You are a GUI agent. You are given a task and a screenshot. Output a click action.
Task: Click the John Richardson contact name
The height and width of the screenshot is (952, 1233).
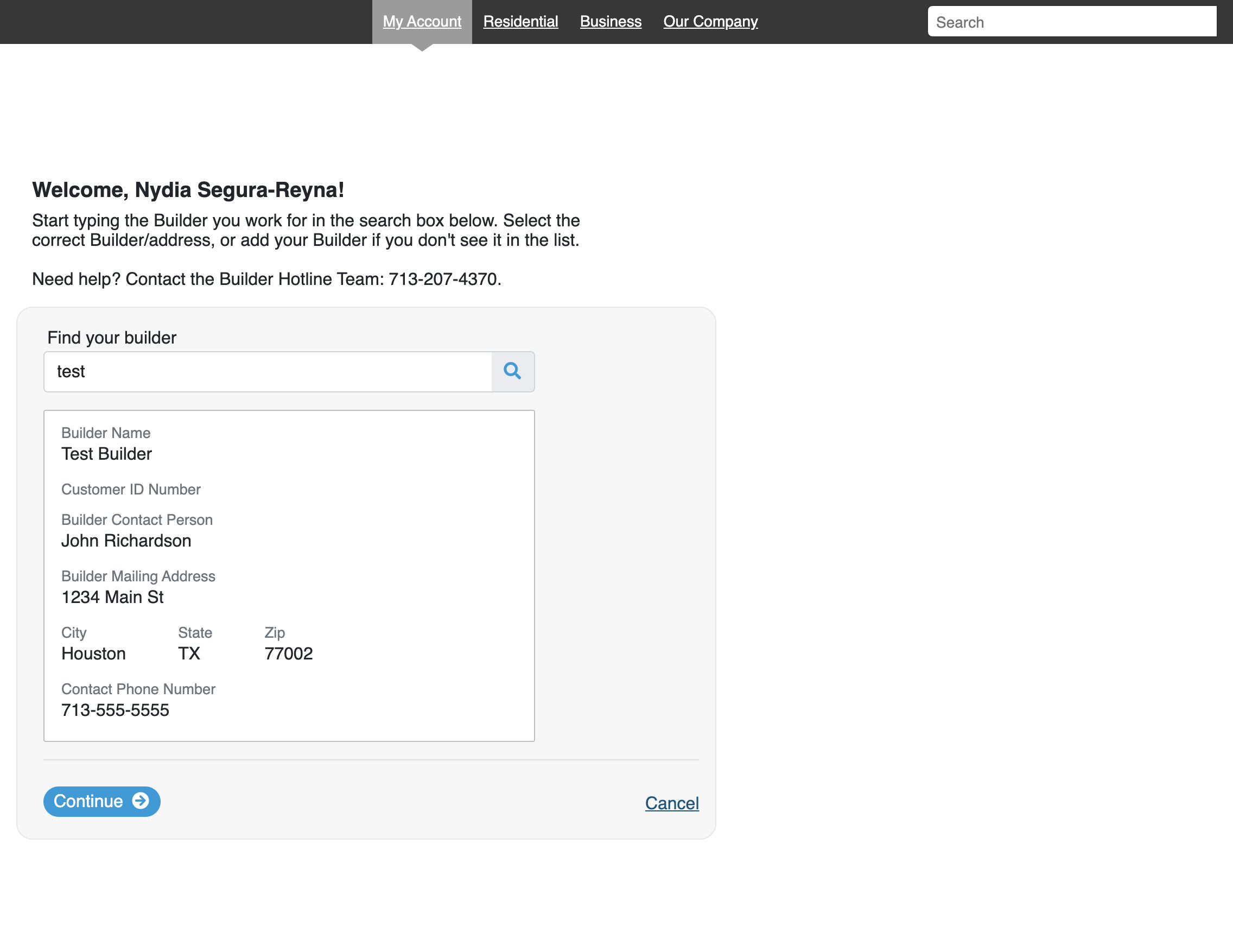[126, 541]
